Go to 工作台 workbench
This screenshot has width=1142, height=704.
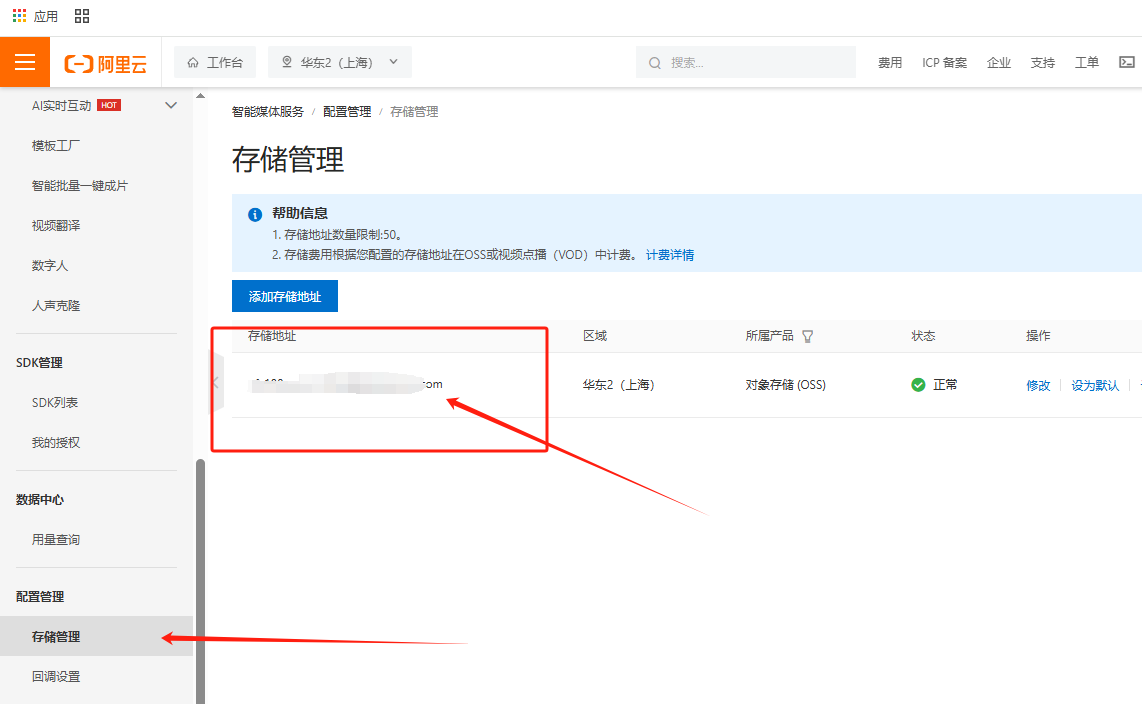point(215,63)
